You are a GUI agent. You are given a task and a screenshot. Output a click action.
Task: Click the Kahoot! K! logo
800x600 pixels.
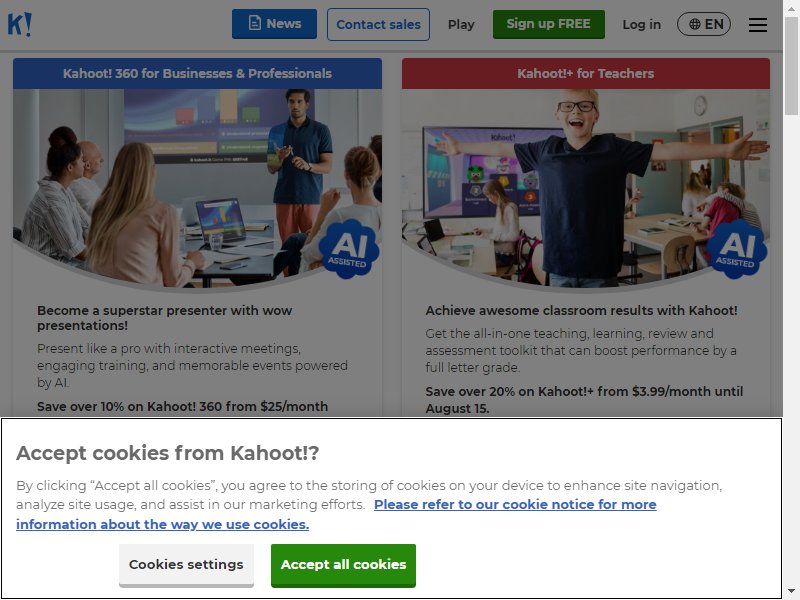(x=19, y=24)
